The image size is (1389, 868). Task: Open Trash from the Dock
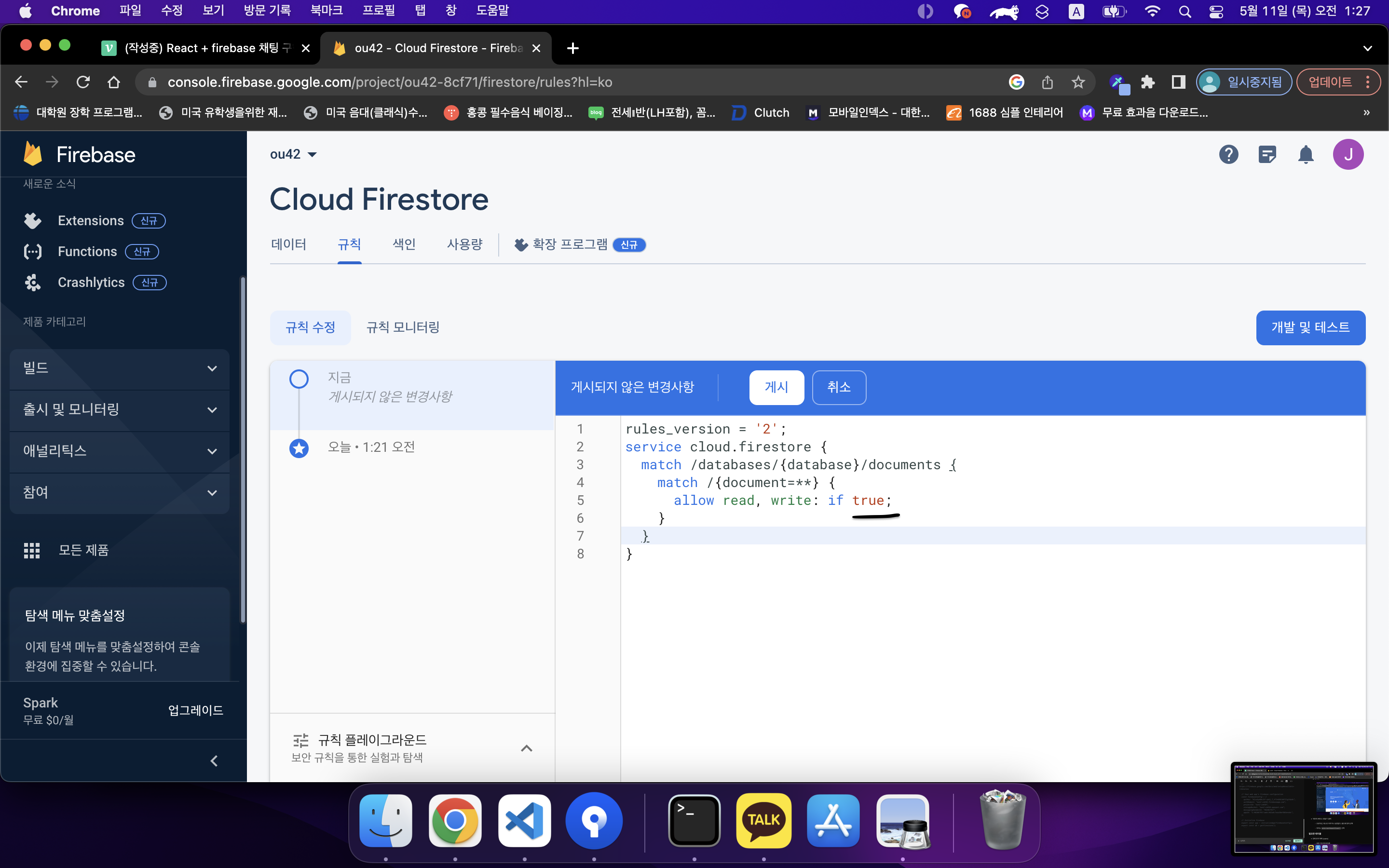click(1002, 820)
